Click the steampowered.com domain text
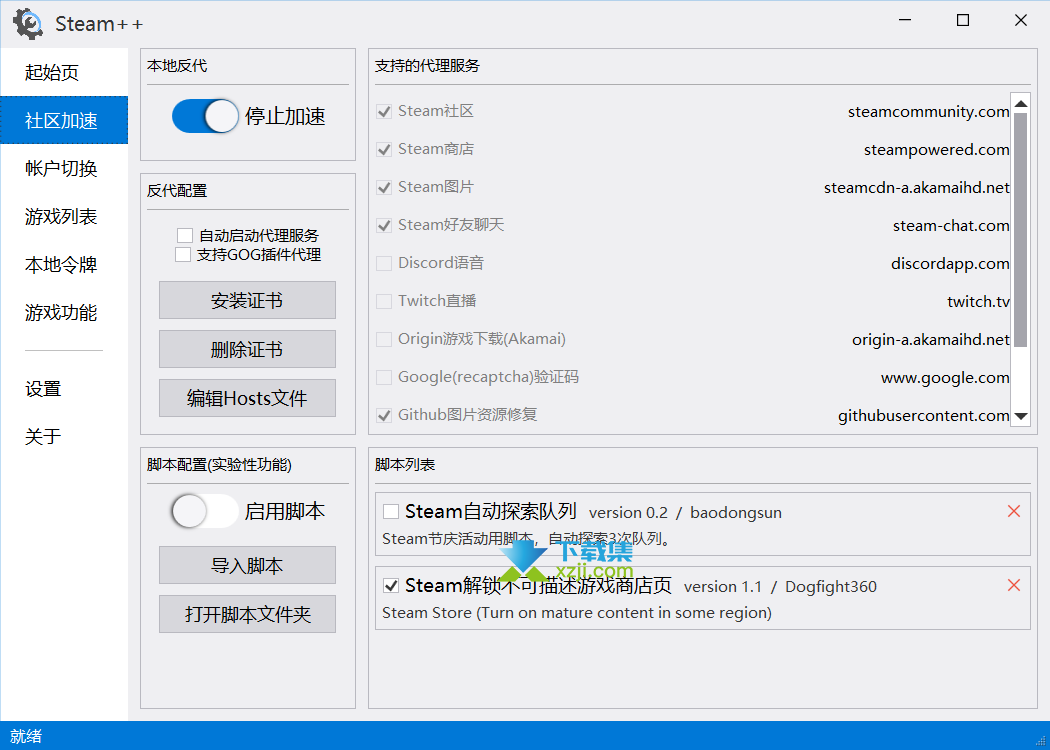This screenshot has width=1050, height=750. (936, 150)
